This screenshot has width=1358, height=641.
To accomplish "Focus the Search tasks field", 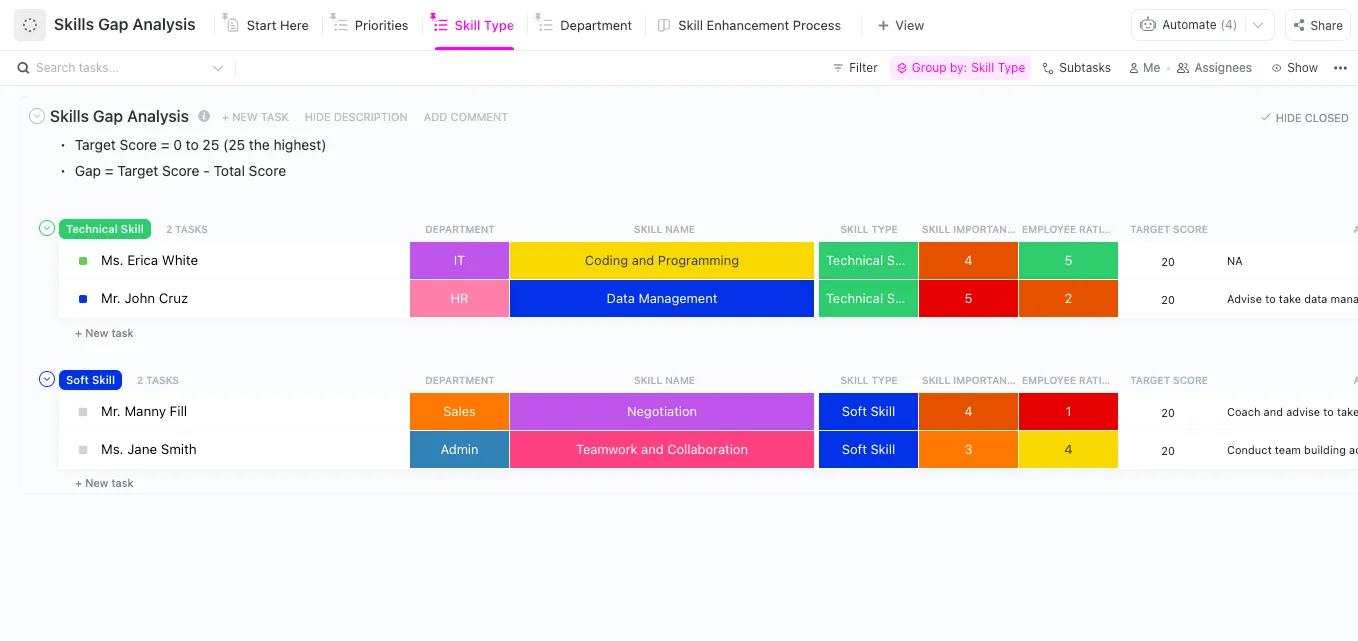I will click(120, 68).
